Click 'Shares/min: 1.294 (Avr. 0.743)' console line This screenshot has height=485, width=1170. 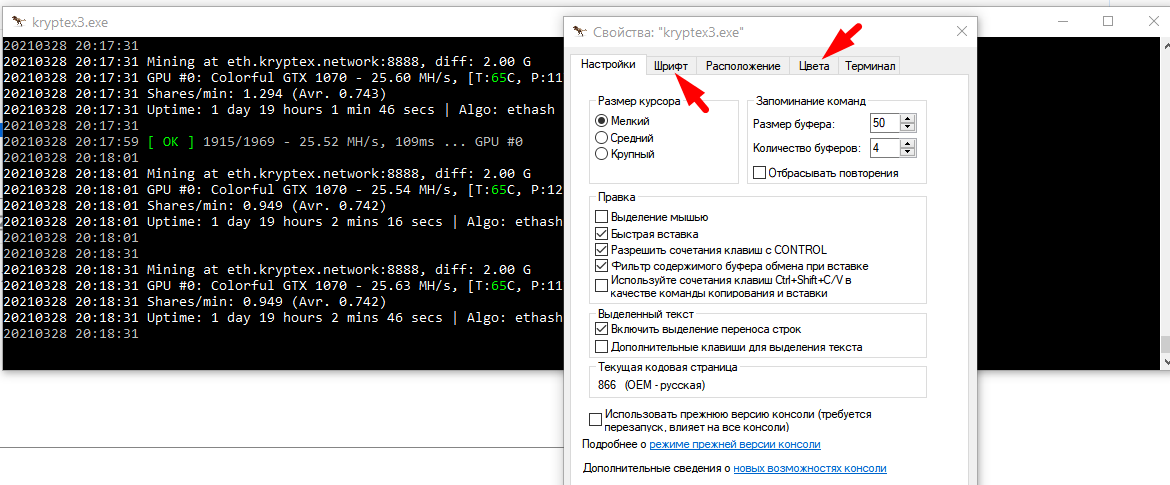(x=266, y=93)
